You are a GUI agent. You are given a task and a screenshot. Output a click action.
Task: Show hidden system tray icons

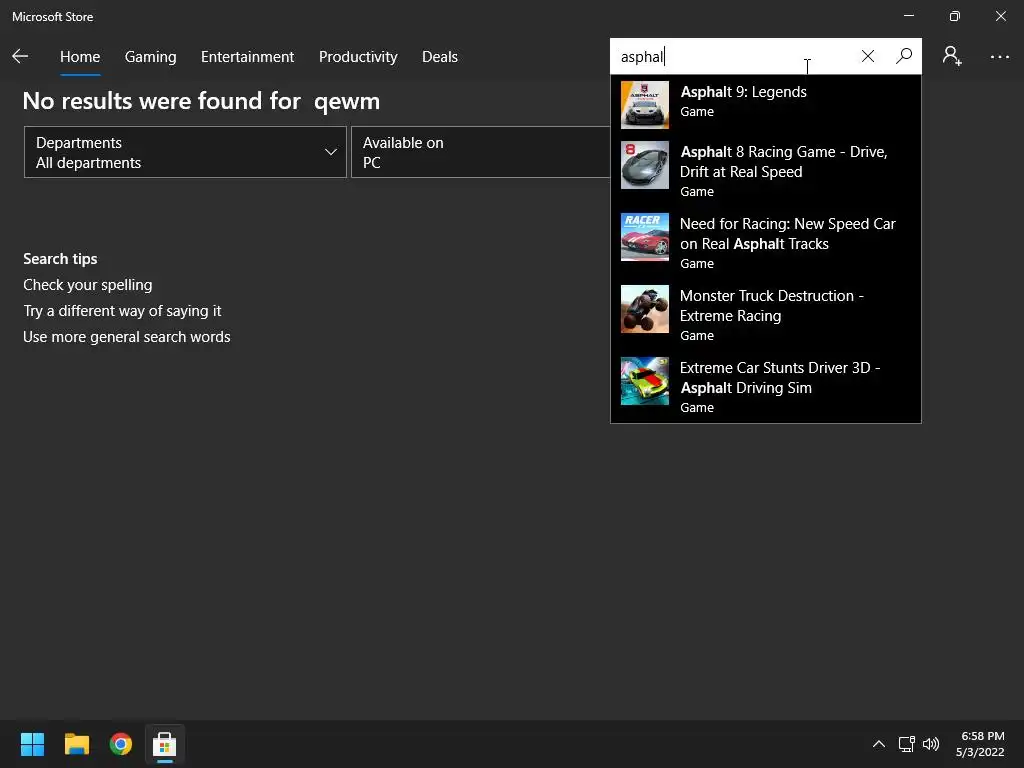coord(879,744)
